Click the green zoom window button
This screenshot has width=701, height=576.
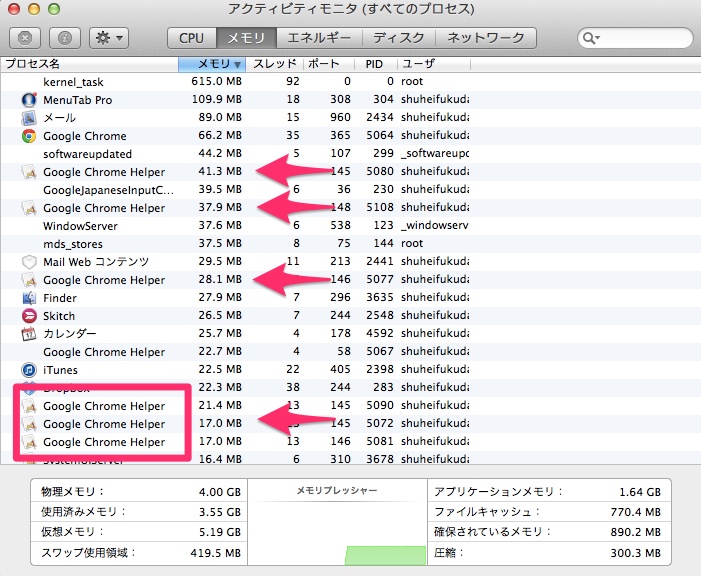tap(54, 8)
